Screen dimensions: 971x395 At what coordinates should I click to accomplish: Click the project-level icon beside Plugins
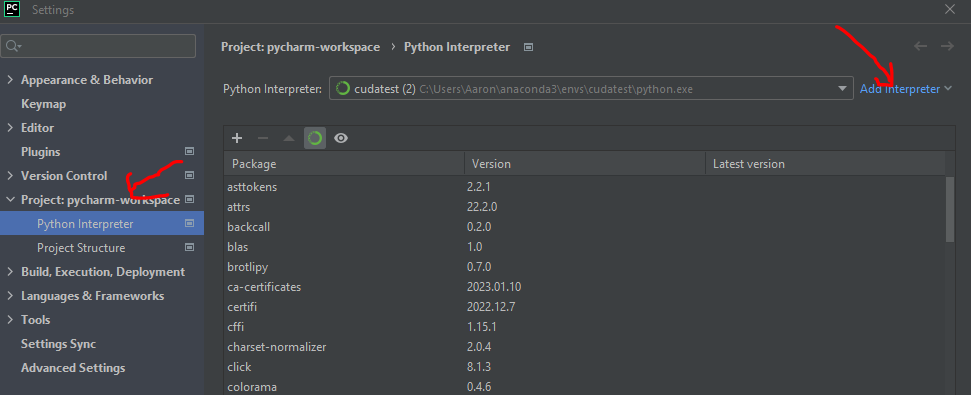[189, 152]
